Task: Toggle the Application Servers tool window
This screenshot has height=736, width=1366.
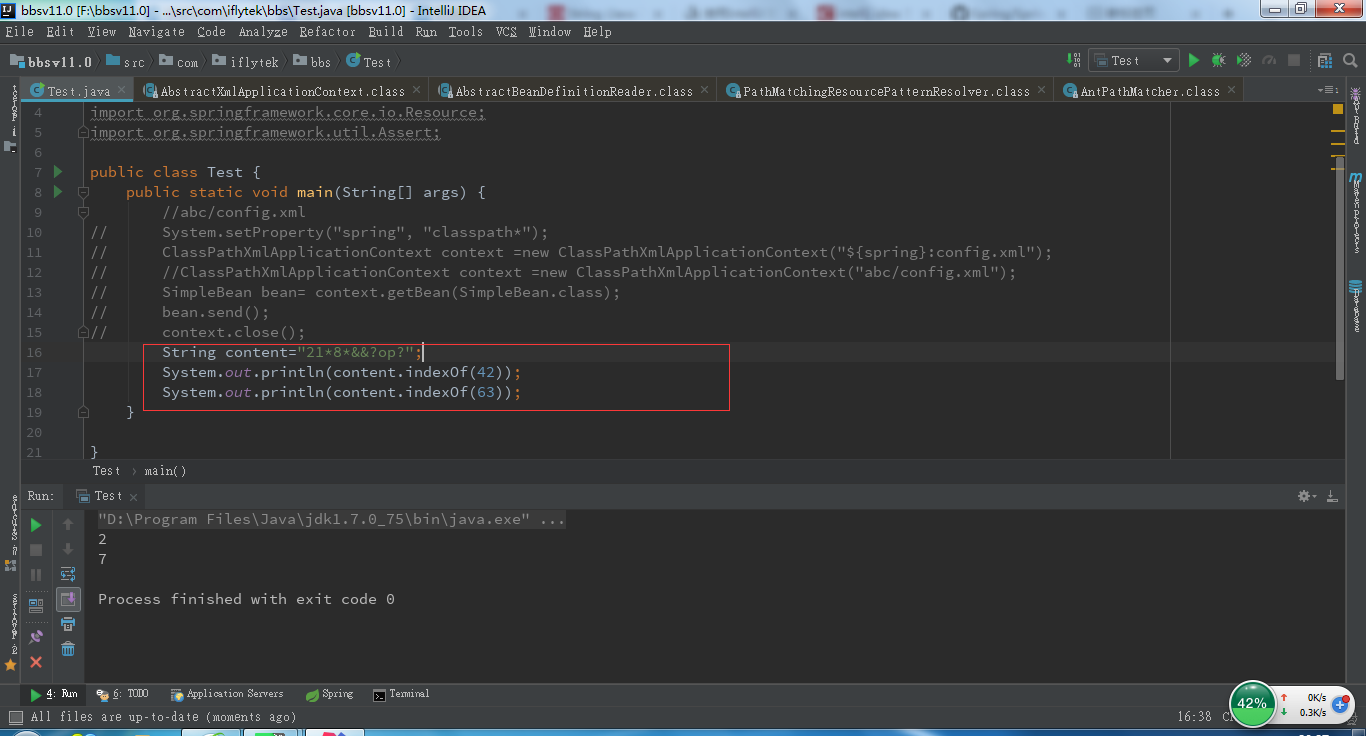Action: coord(227,694)
